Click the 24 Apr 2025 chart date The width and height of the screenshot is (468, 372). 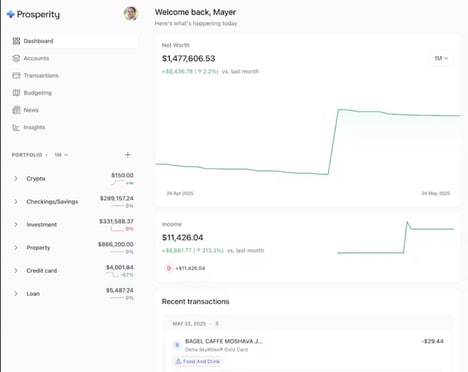[180, 193]
